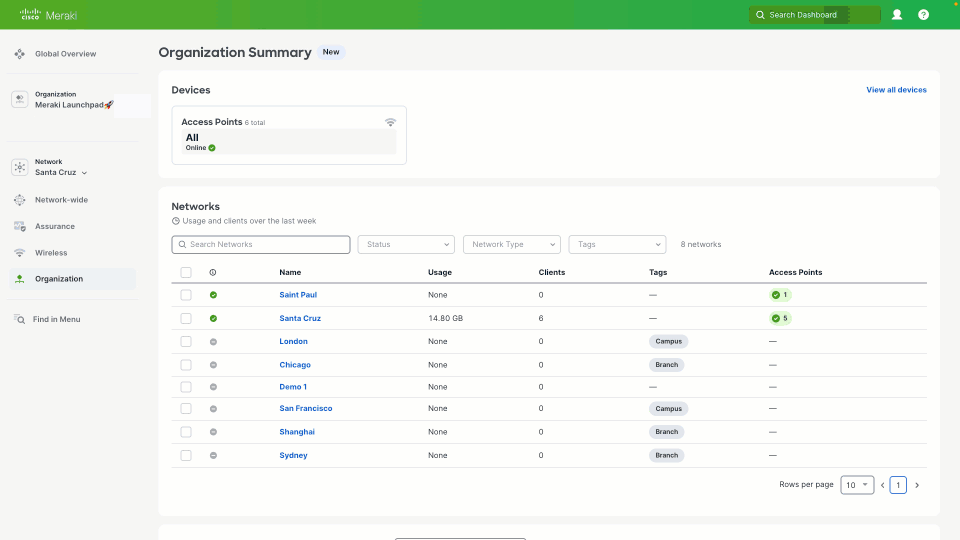This screenshot has height=540, width=960.
Task: Click the user account profile icon
Action: pyautogui.click(x=897, y=15)
